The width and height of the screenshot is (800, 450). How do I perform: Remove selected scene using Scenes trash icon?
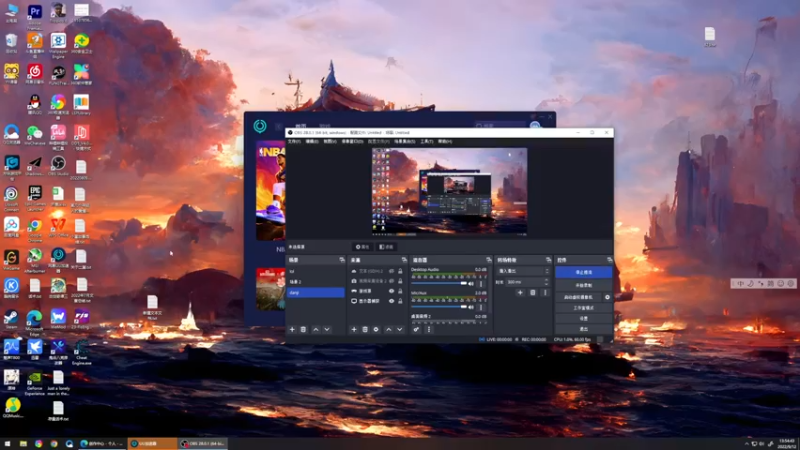[303, 330]
